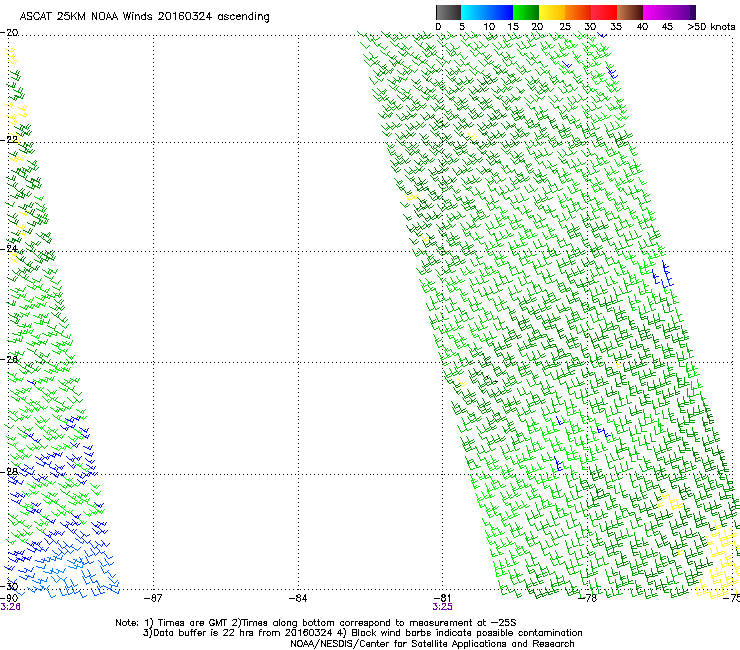Click the '25' label under the colorbar
740x650 pixels.
click(565, 27)
